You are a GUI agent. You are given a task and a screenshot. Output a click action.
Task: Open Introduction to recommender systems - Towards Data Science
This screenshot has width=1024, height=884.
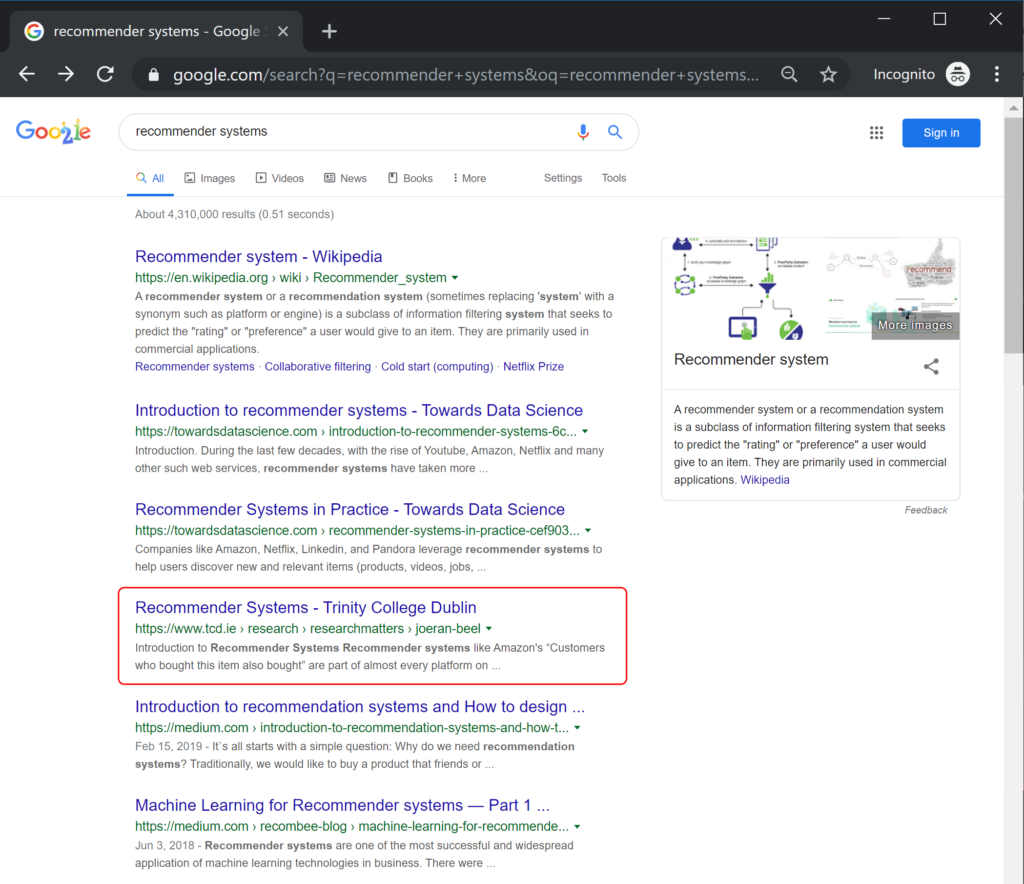pos(359,411)
